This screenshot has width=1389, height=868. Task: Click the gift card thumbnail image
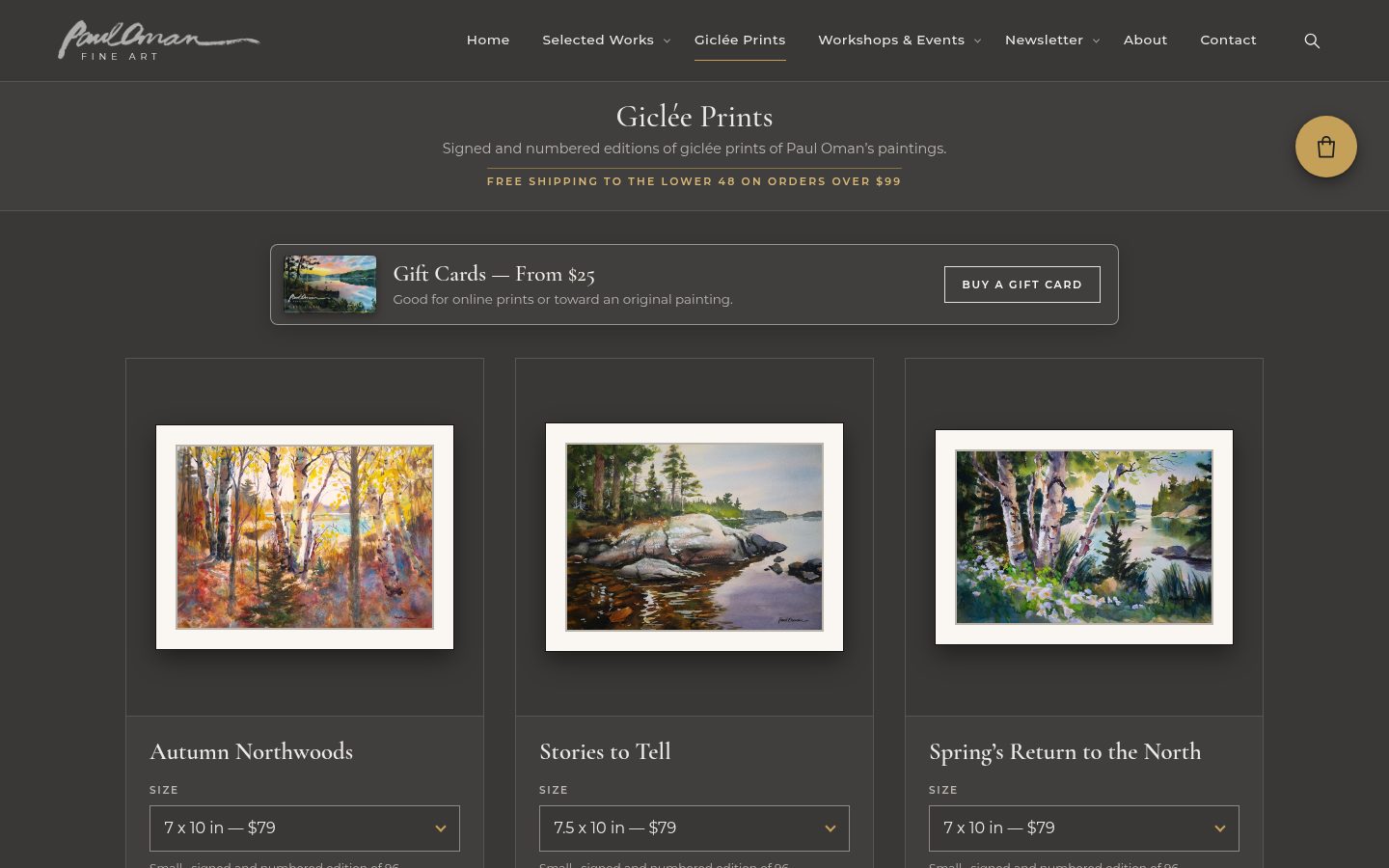330,285
